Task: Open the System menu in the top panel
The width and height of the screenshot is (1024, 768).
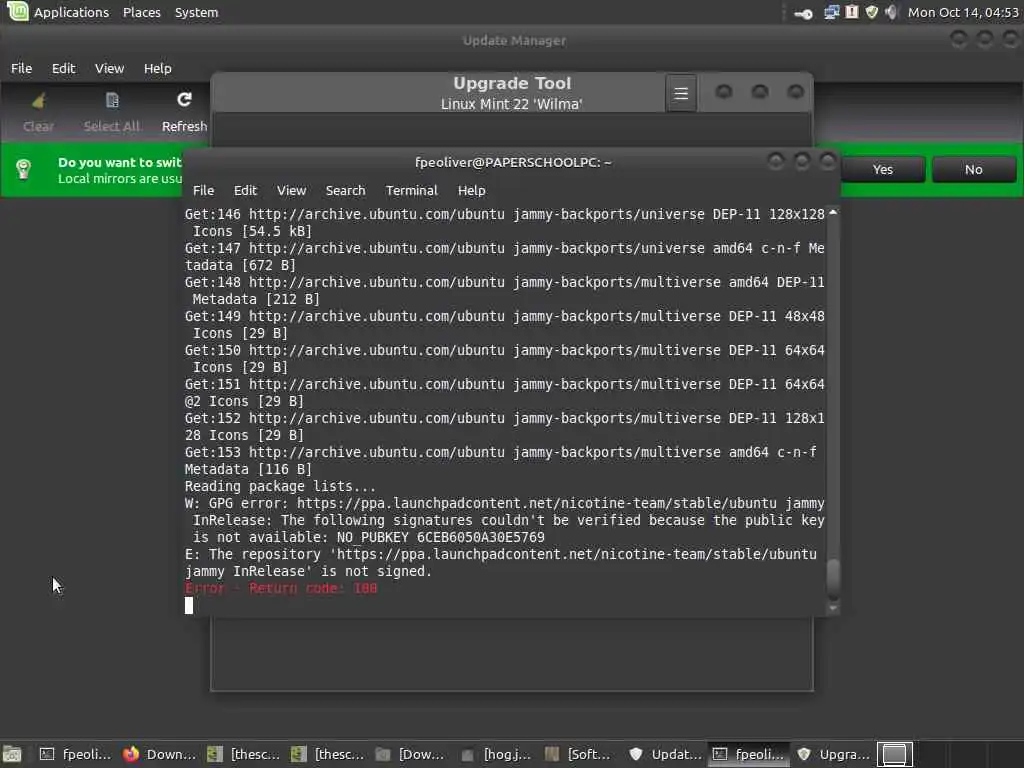Action: coord(196,12)
